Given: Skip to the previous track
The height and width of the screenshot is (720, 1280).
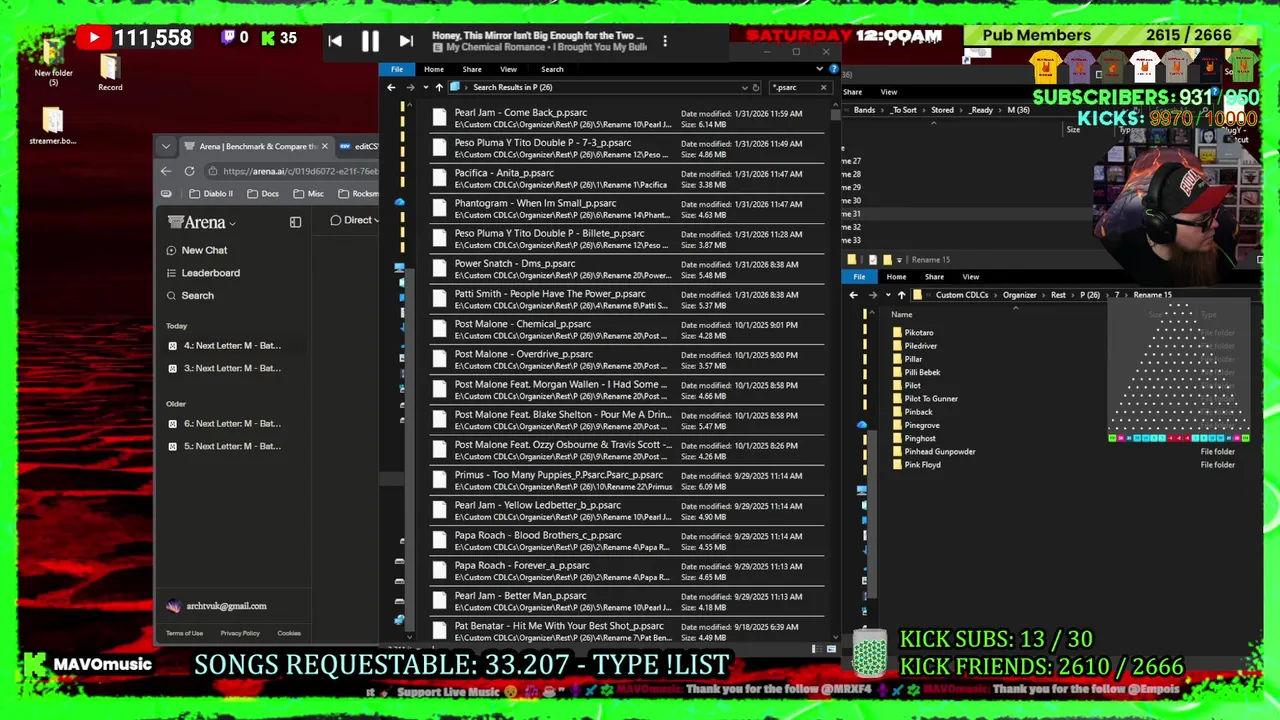Looking at the screenshot, I should [x=335, y=41].
